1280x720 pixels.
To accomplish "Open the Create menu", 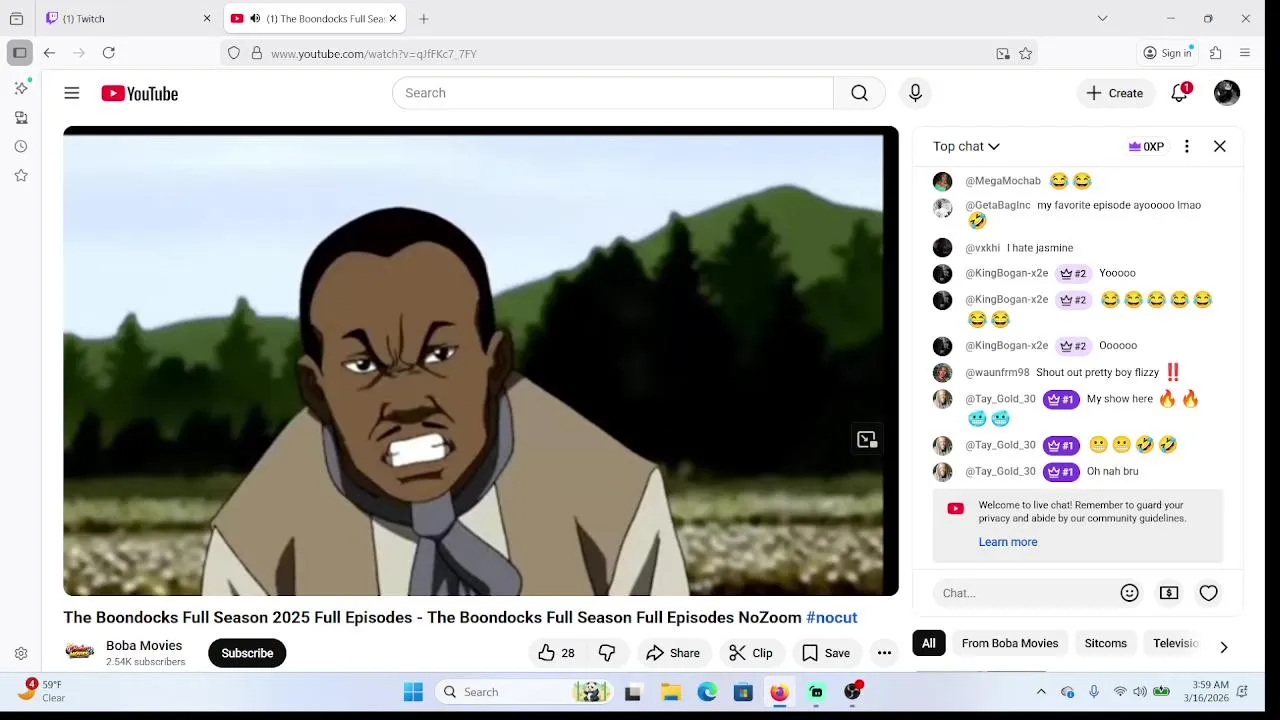I will click(1115, 93).
